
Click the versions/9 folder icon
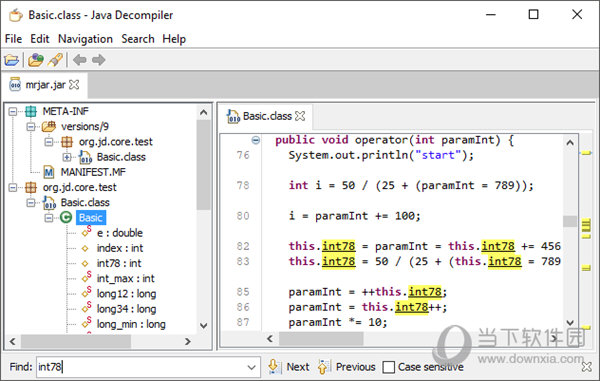[x=49, y=126]
